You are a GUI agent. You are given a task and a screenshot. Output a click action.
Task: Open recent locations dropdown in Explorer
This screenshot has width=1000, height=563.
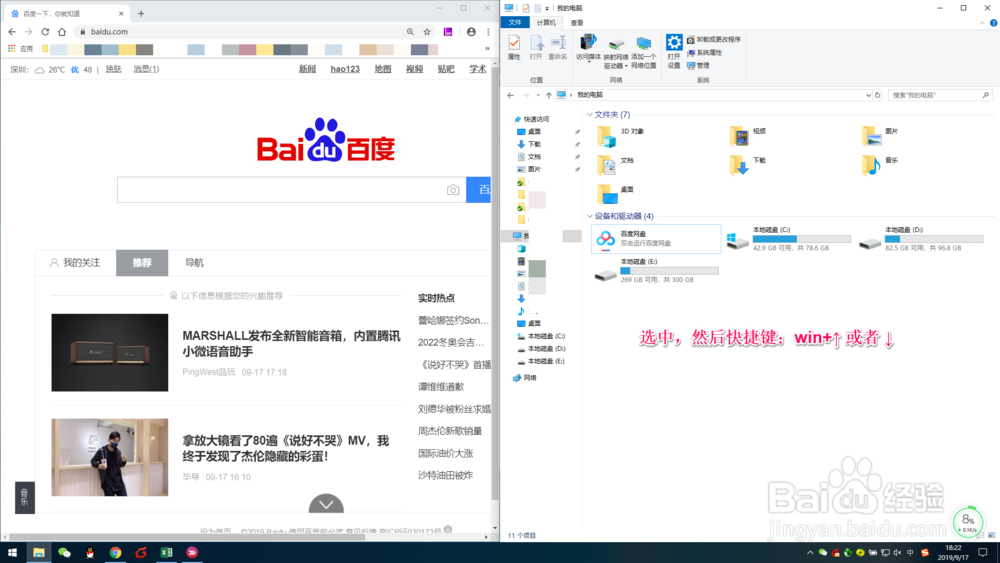coord(538,95)
